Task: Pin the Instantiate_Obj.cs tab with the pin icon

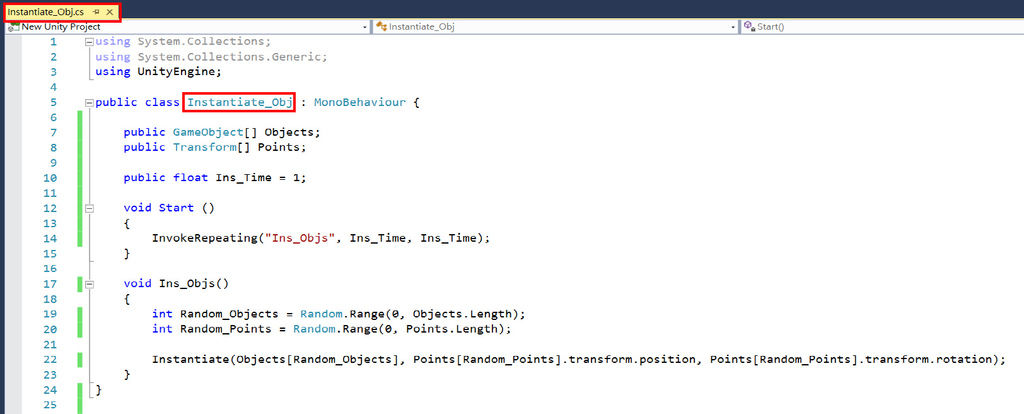Action: click(x=97, y=12)
